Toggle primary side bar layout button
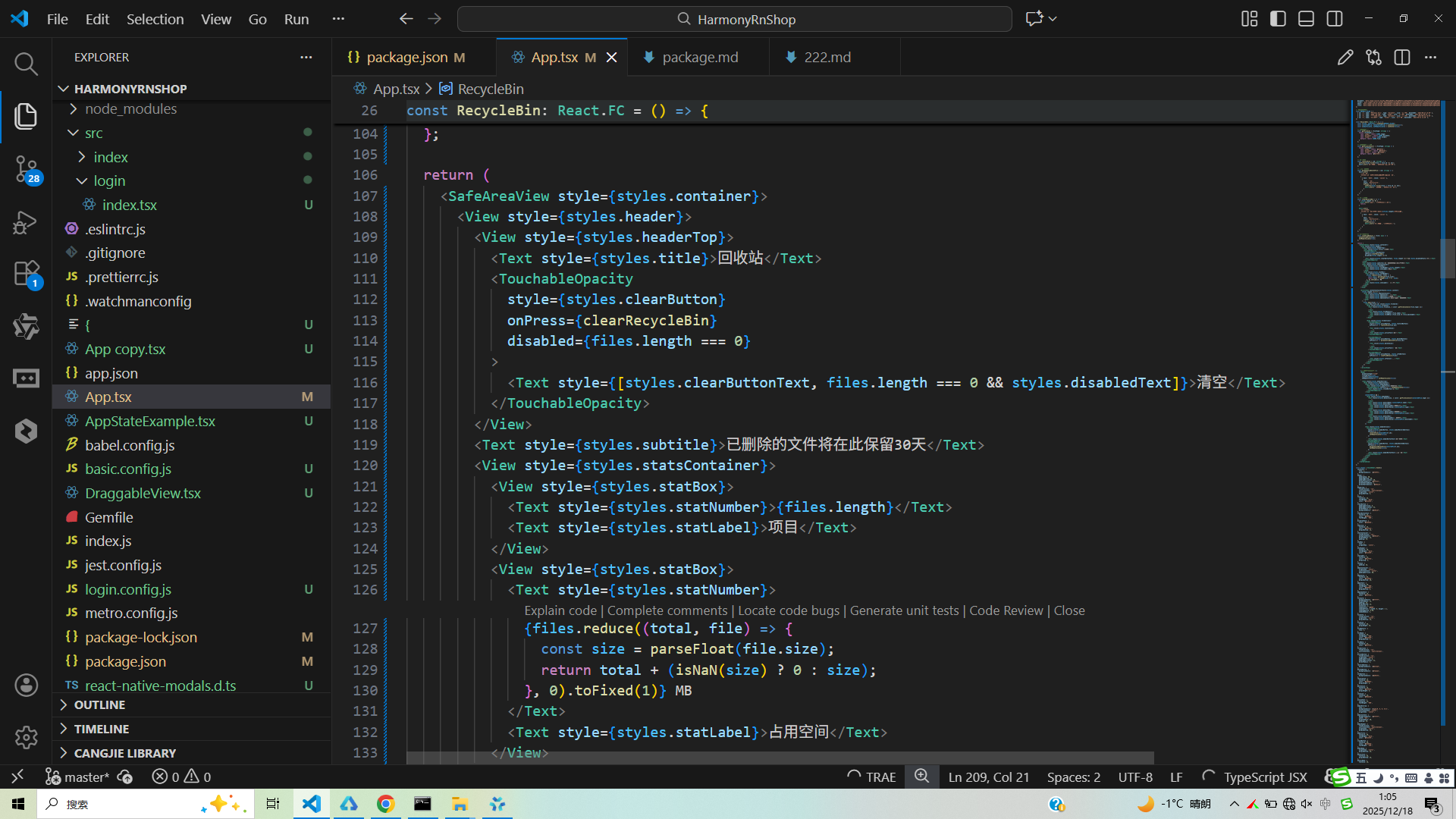Viewport: 1456px width, 819px height. click(1278, 19)
